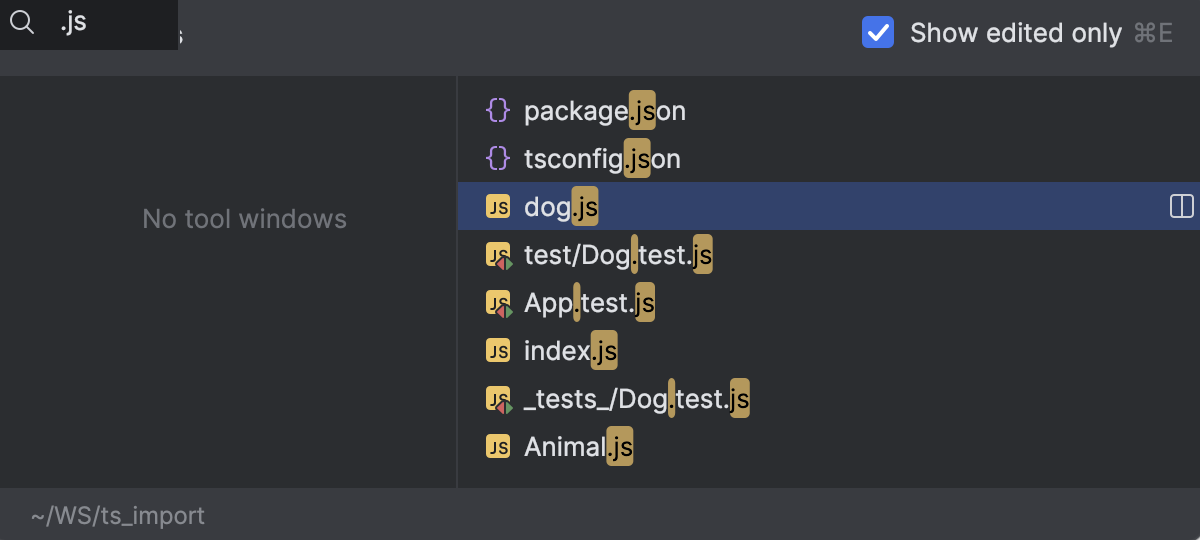Click the Animal.js JS file icon
This screenshot has height=540, width=1200.
click(497, 447)
